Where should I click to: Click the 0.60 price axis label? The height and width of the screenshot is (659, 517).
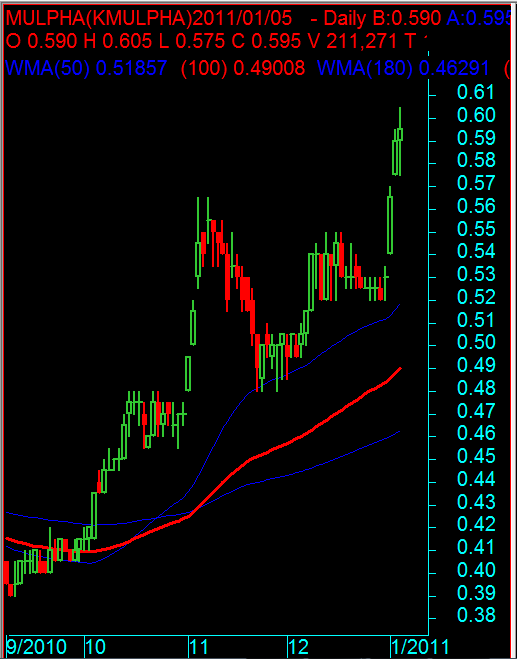click(x=476, y=115)
